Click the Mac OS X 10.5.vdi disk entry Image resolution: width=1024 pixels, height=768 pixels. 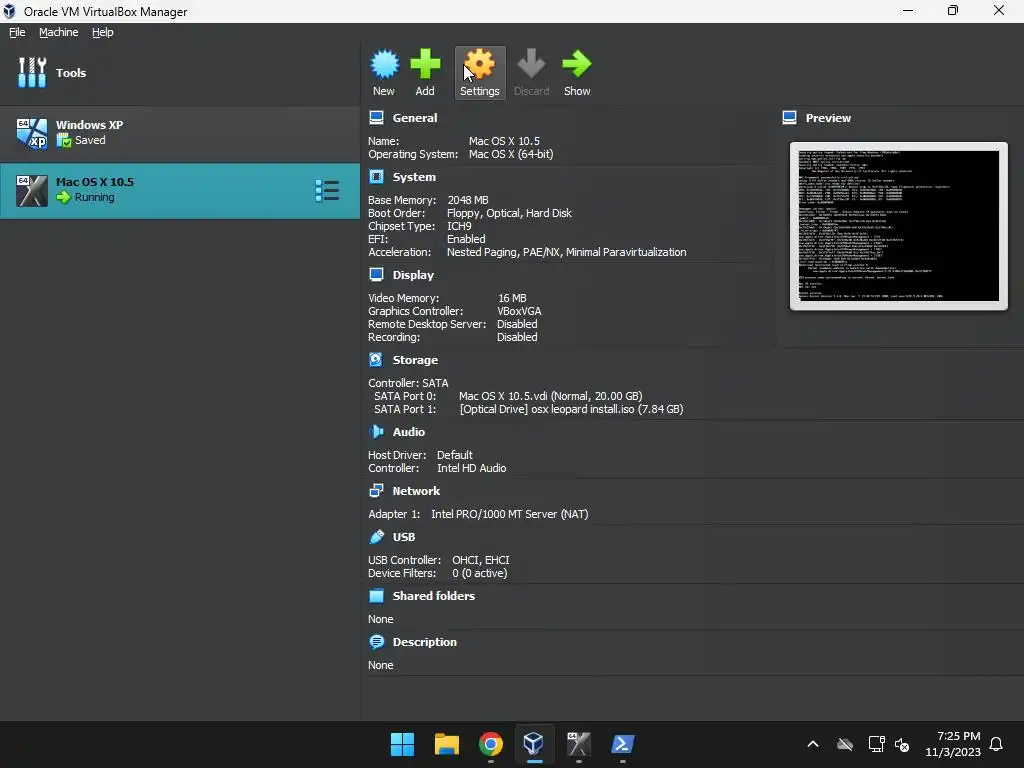[551, 396]
